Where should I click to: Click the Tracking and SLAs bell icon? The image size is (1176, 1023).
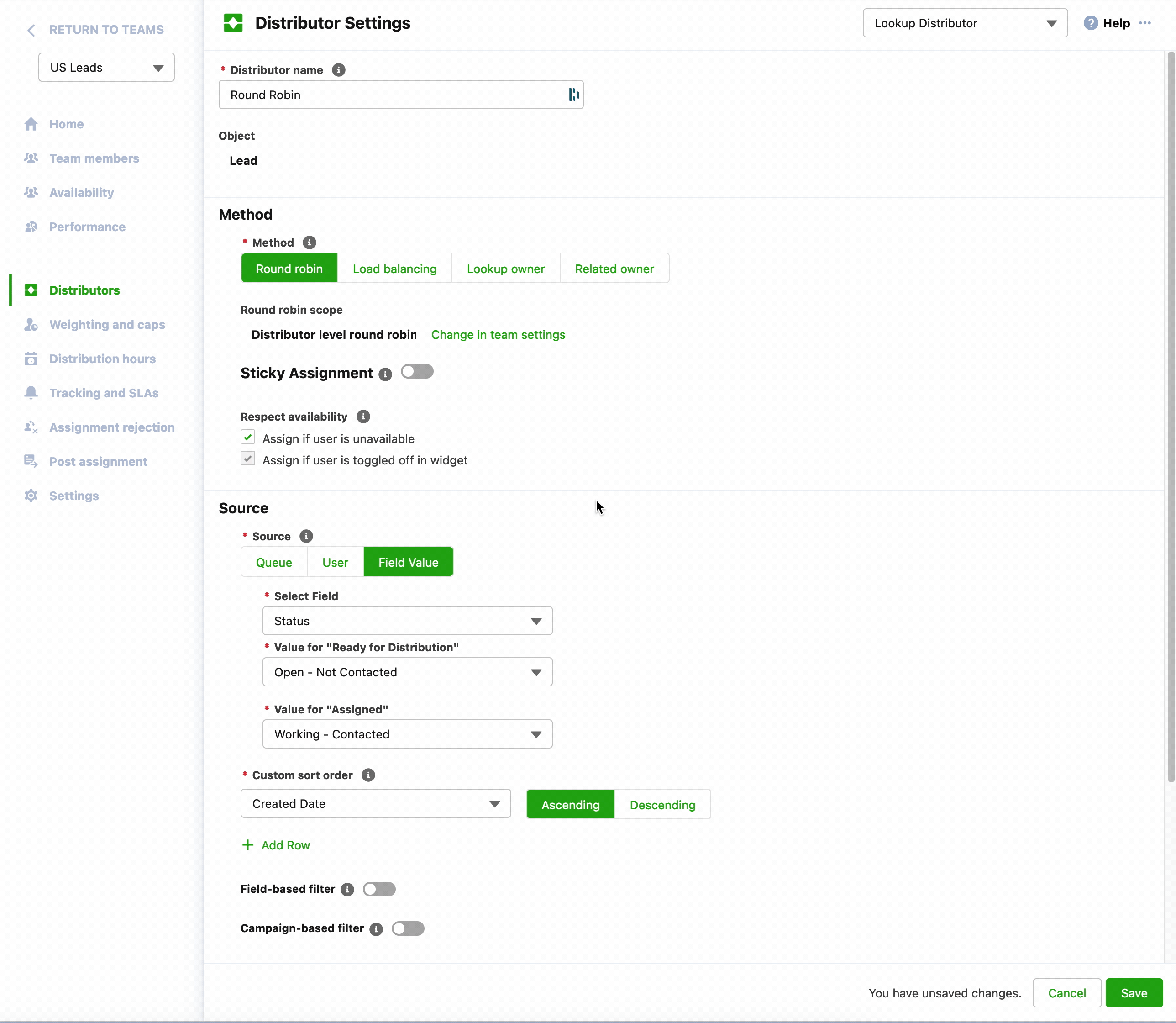(x=31, y=393)
